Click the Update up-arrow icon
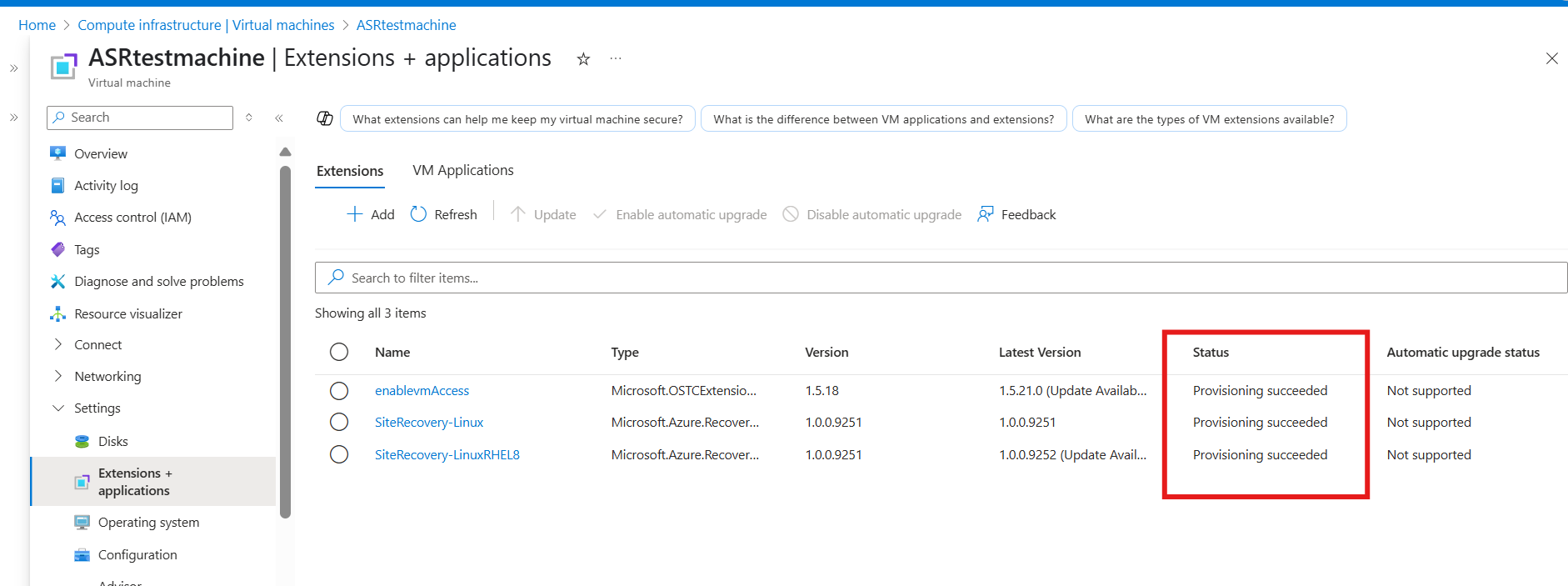1568x586 pixels. (x=517, y=214)
